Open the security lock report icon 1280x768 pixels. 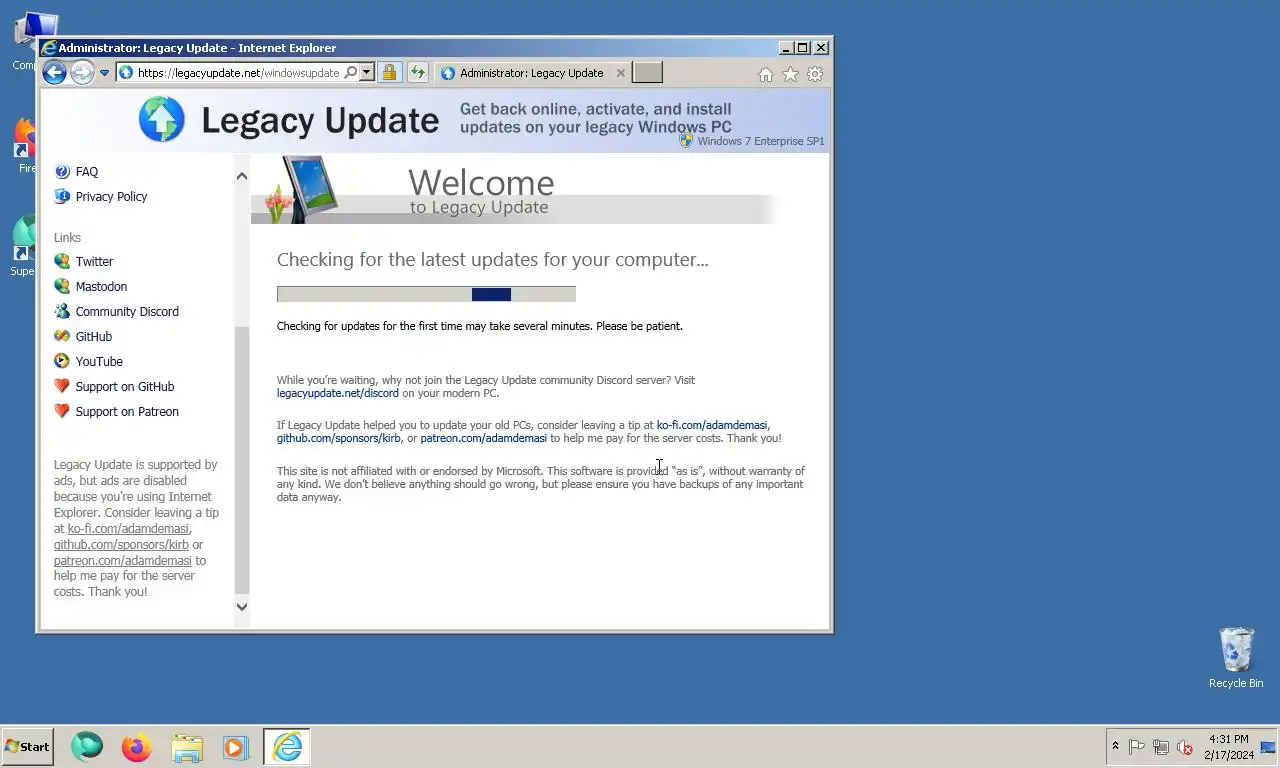(390, 72)
